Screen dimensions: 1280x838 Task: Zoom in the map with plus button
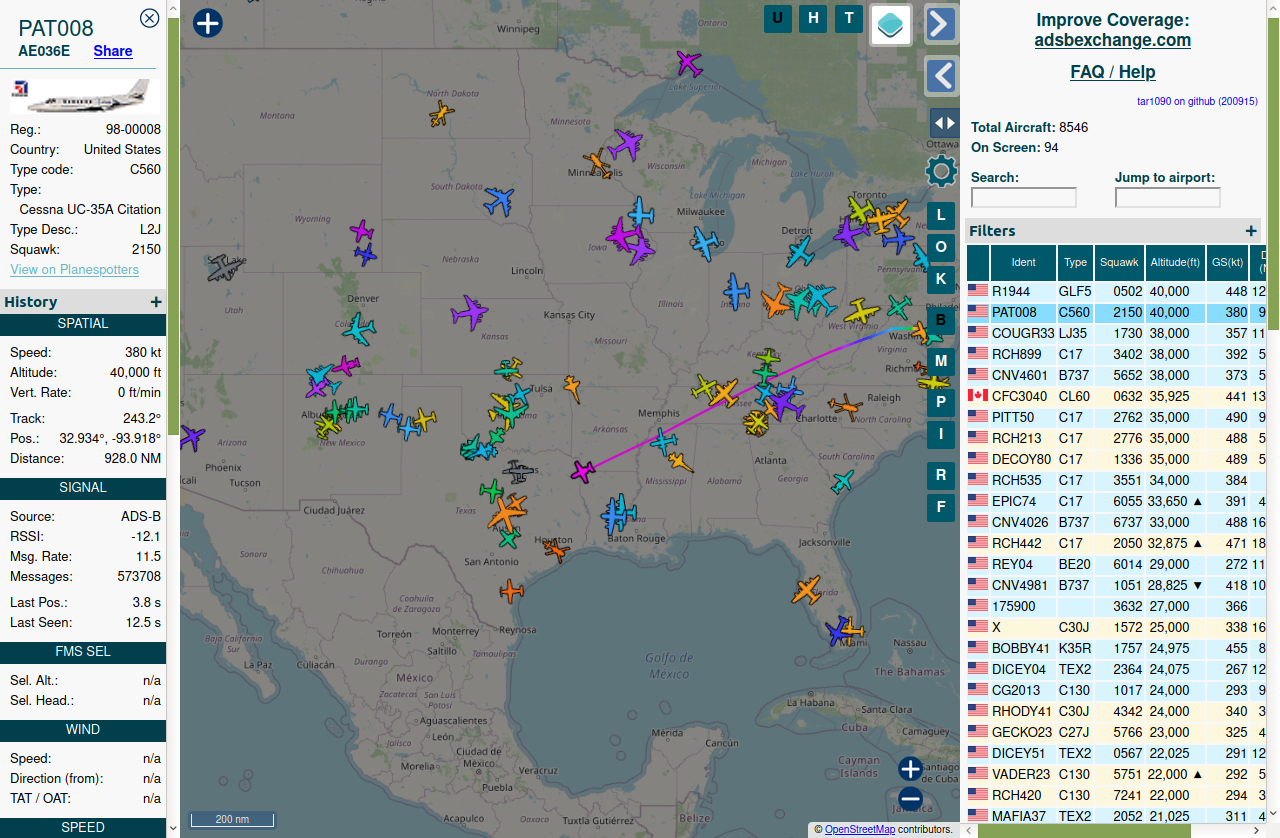910,769
